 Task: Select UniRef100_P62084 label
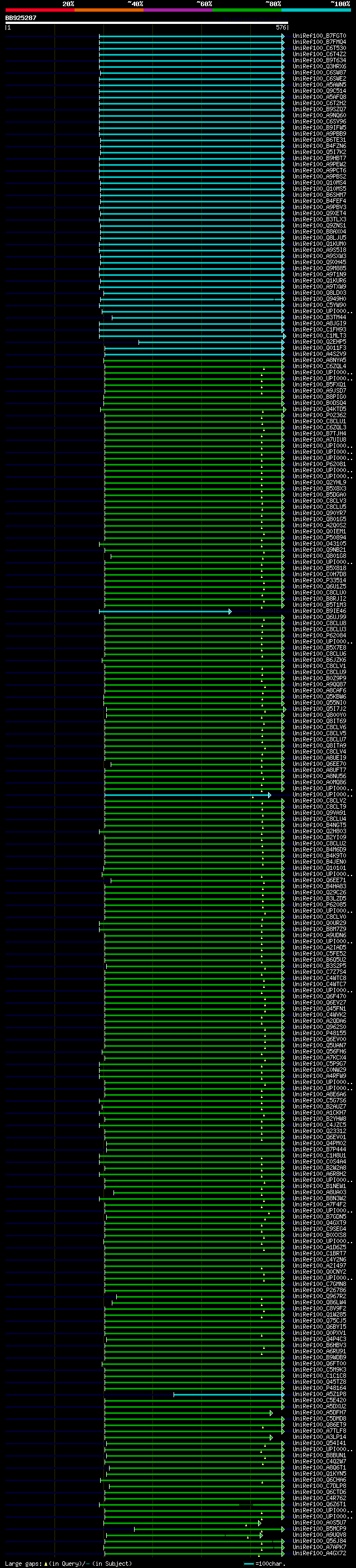tap(319, 635)
